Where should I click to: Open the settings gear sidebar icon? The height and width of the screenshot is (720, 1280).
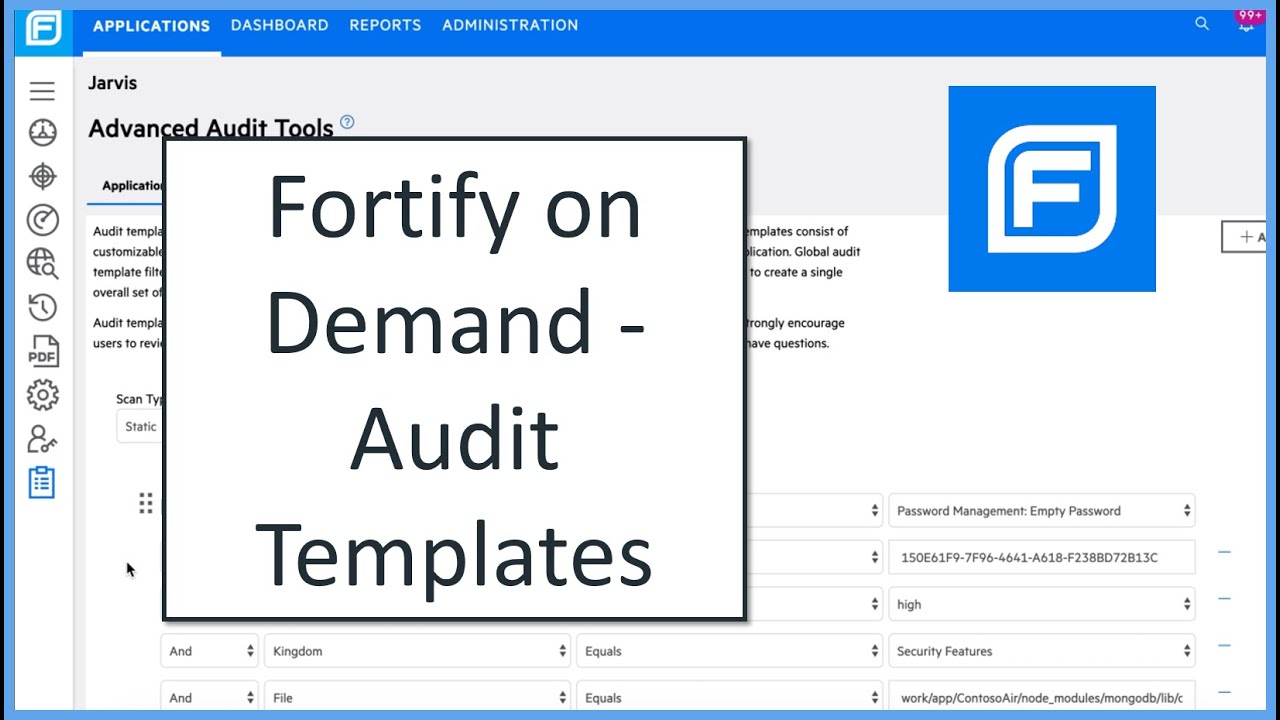coord(42,395)
